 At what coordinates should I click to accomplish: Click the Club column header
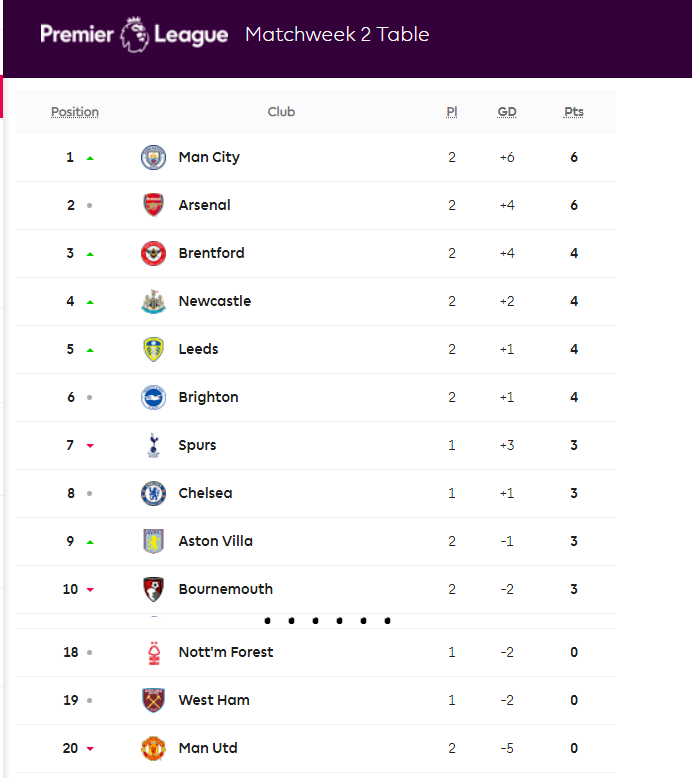pos(281,112)
